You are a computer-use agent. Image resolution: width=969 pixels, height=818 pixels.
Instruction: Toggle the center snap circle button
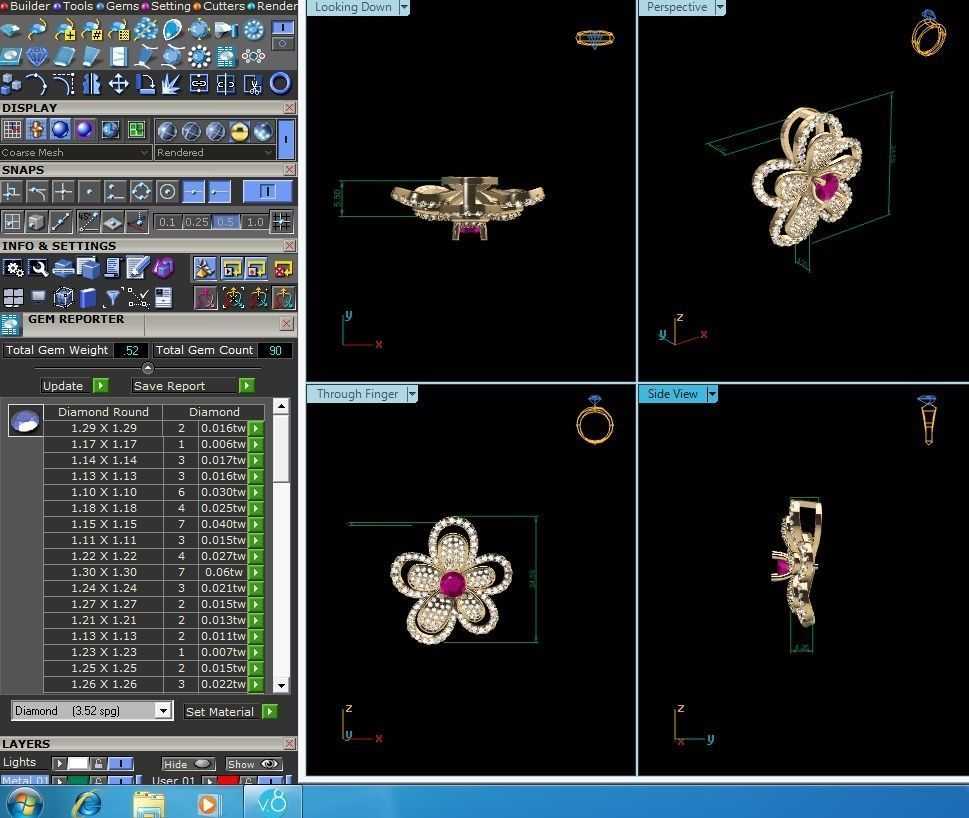167,192
